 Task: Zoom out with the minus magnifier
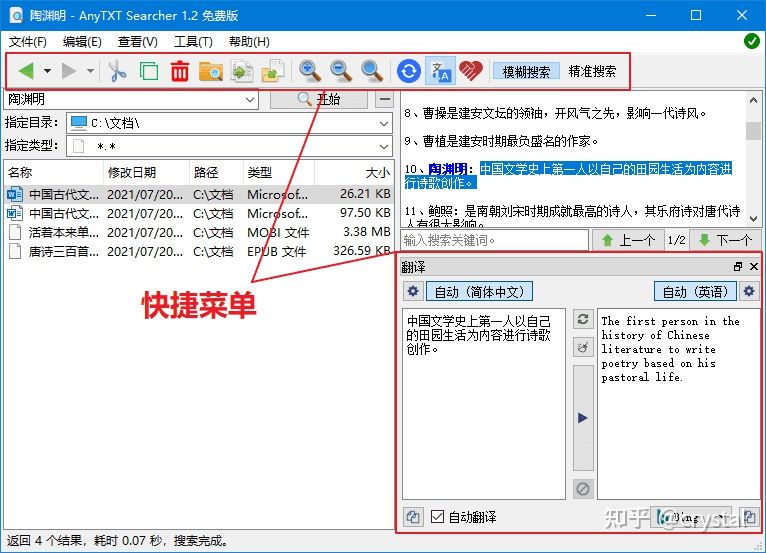[341, 71]
